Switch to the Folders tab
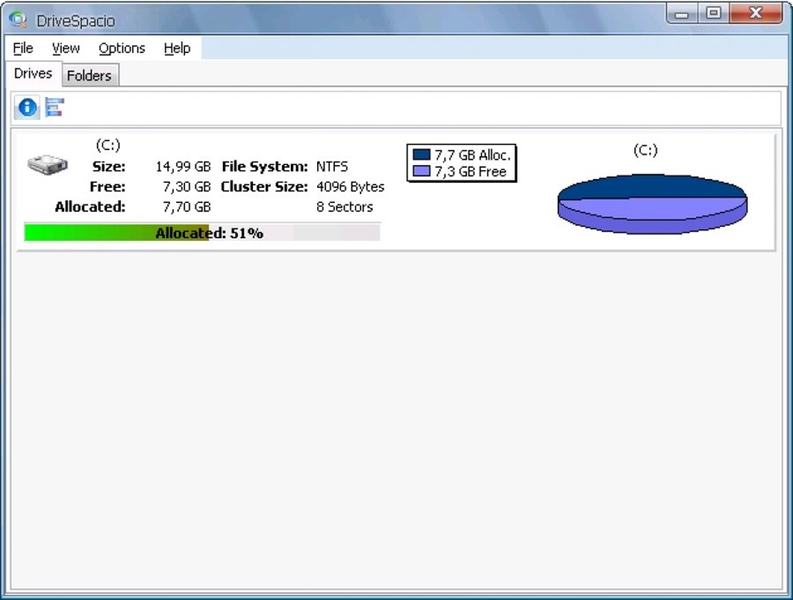This screenshot has width=793, height=600. coord(90,75)
